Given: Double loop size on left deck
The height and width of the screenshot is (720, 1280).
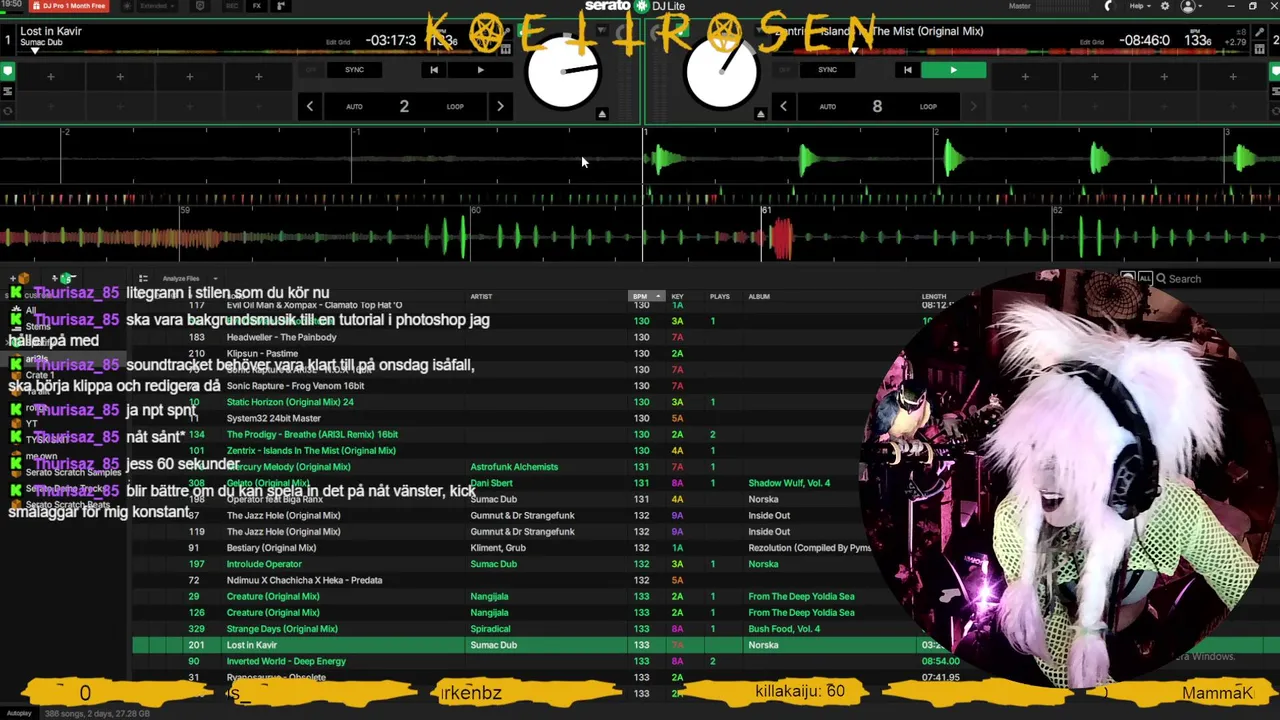Looking at the screenshot, I should point(500,106).
